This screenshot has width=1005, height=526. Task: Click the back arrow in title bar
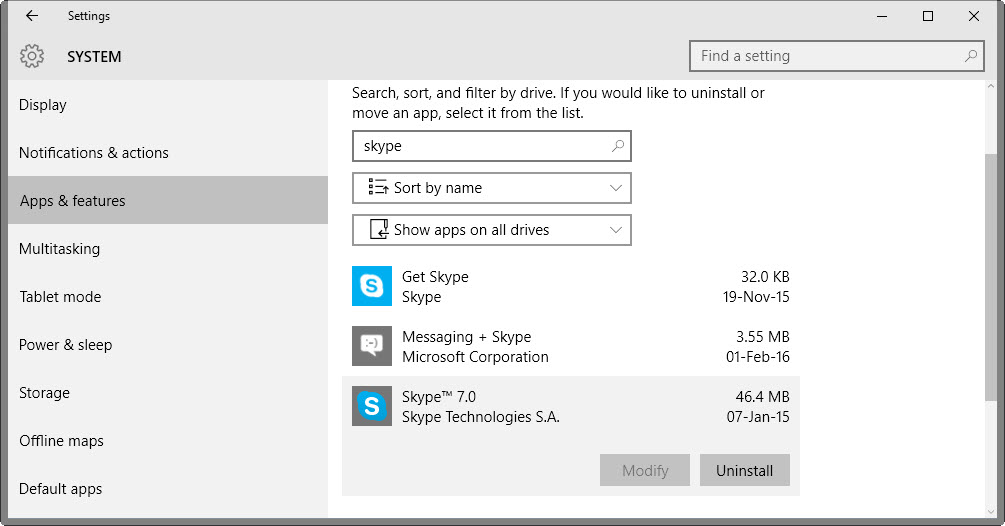click(x=32, y=16)
